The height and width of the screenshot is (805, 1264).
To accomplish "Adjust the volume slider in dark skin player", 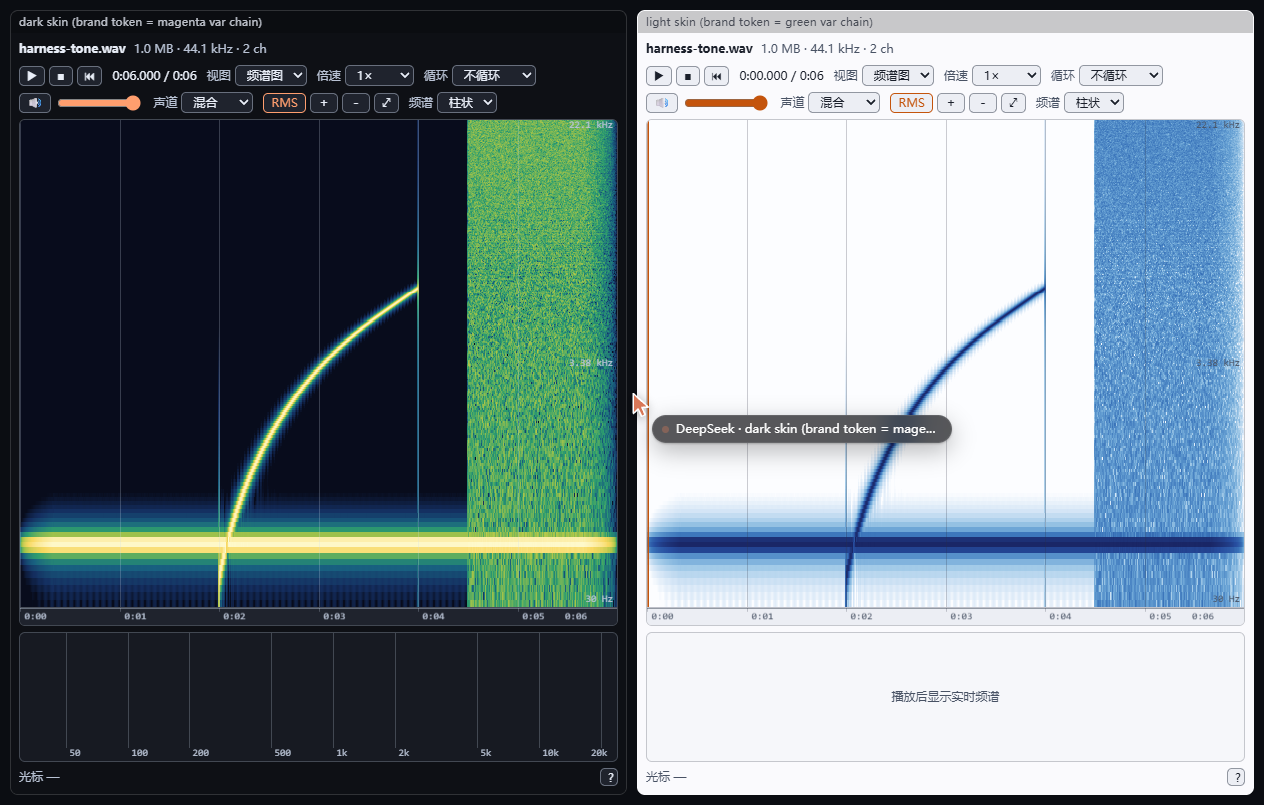I will tap(99, 102).
